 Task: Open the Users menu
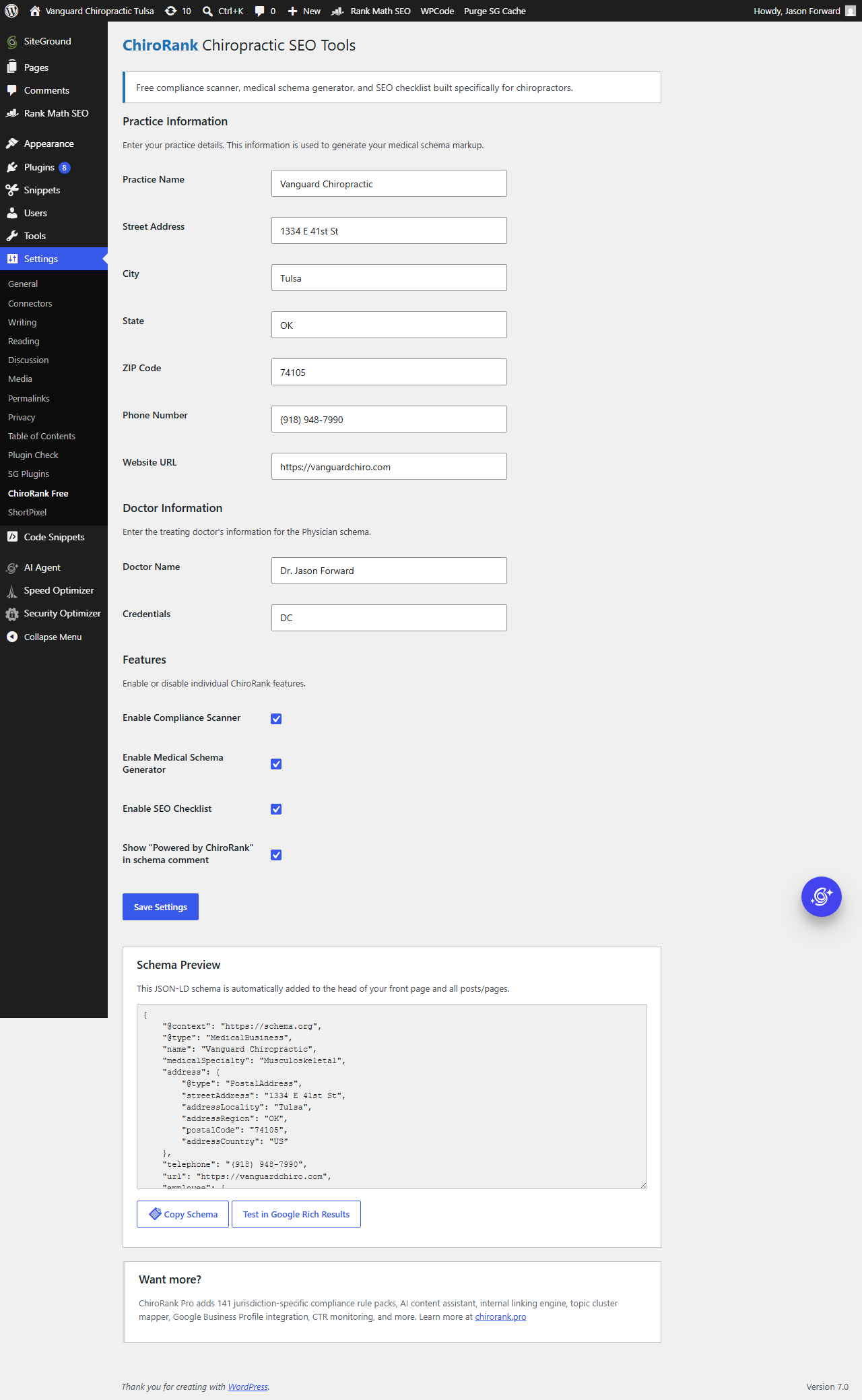54,213
